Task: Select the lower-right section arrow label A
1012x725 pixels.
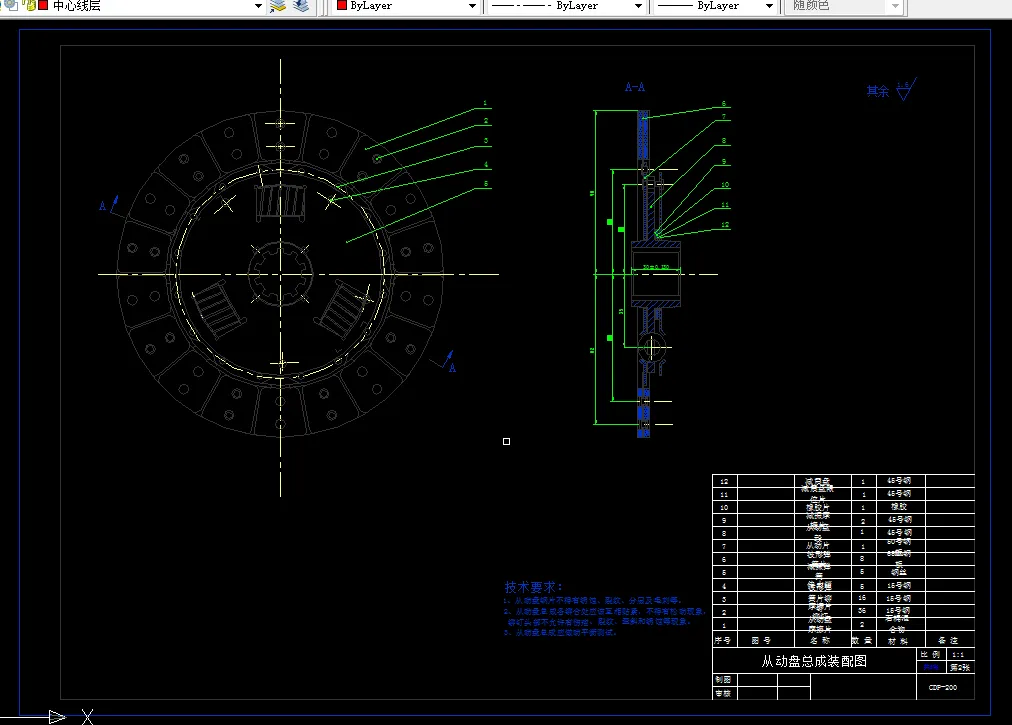Action: tap(452, 368)
